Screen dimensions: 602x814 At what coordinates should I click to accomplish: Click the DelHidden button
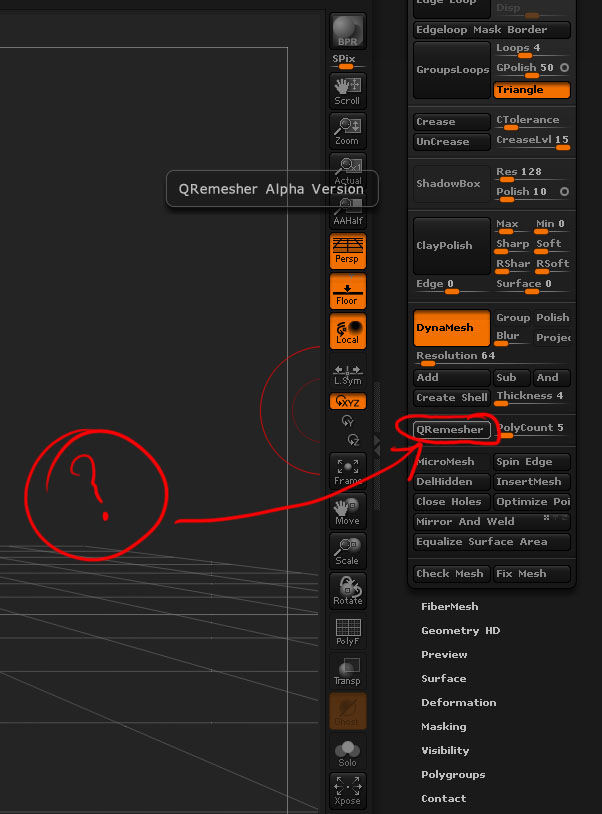pyautogui.click(x=452, y=481)
